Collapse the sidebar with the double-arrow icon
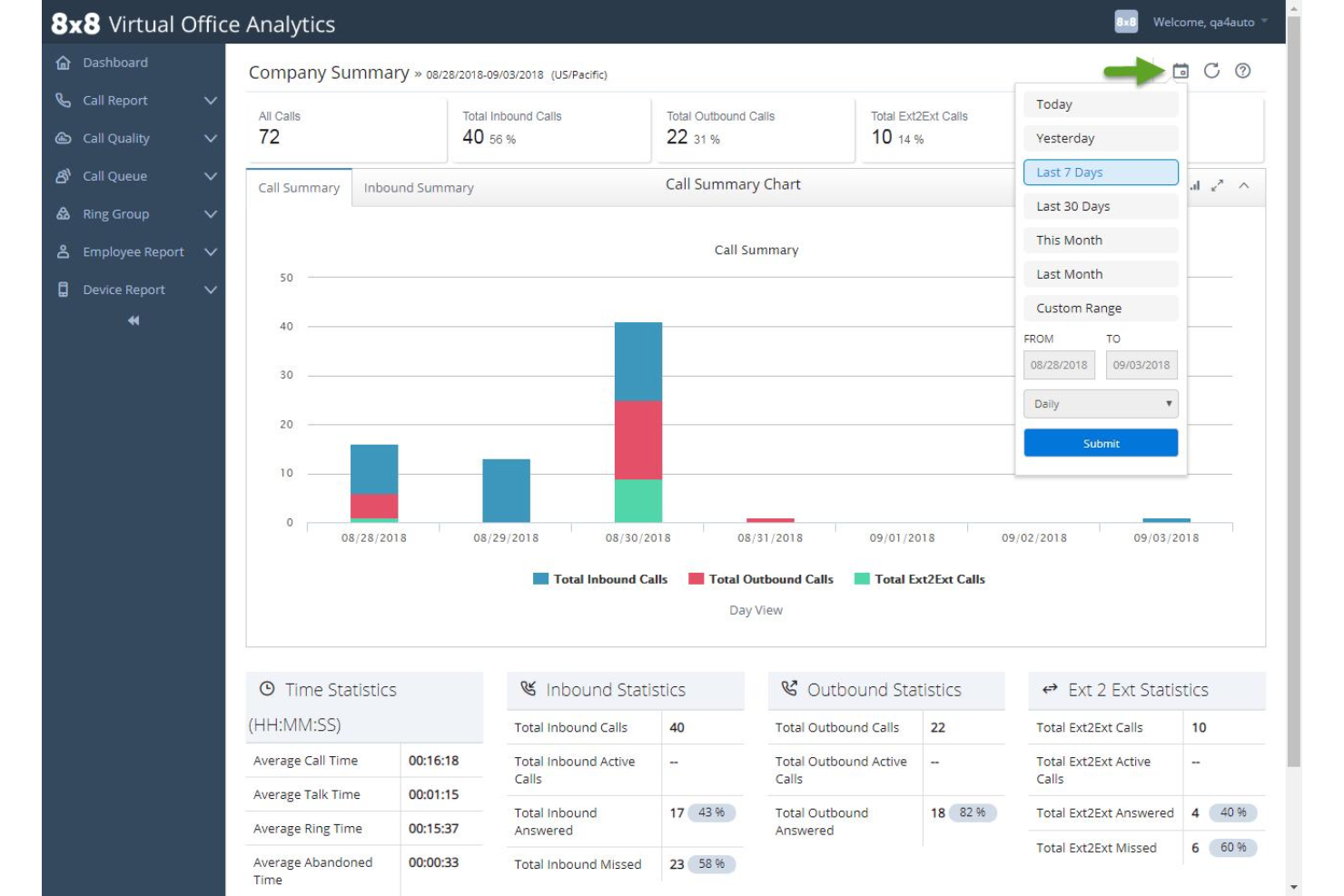The height and width of the screenshot is (896, 1344). point(133,320)
